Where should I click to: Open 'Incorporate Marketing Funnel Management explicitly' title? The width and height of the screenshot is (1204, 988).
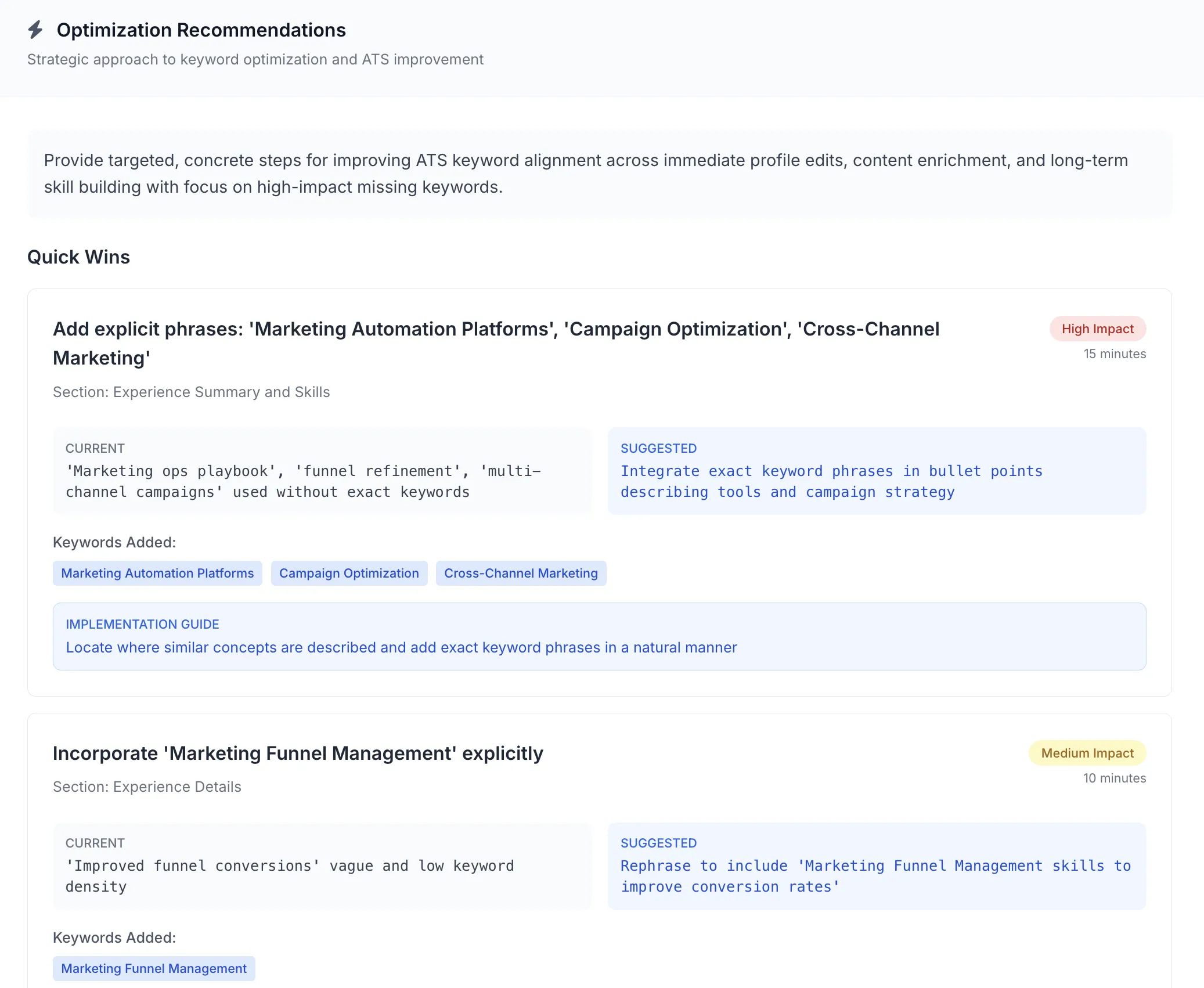[x=298, y=753]
